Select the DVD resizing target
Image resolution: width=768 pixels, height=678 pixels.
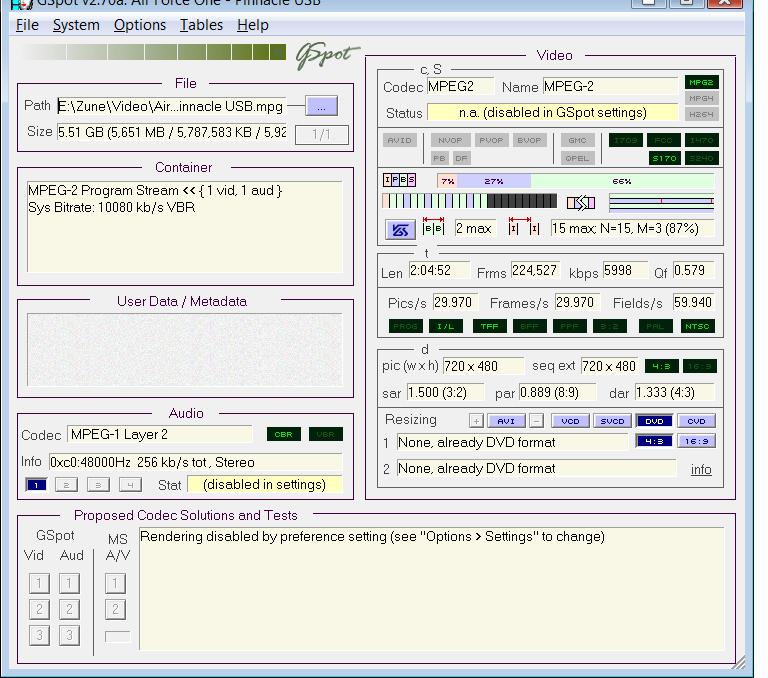pos(655,421)
